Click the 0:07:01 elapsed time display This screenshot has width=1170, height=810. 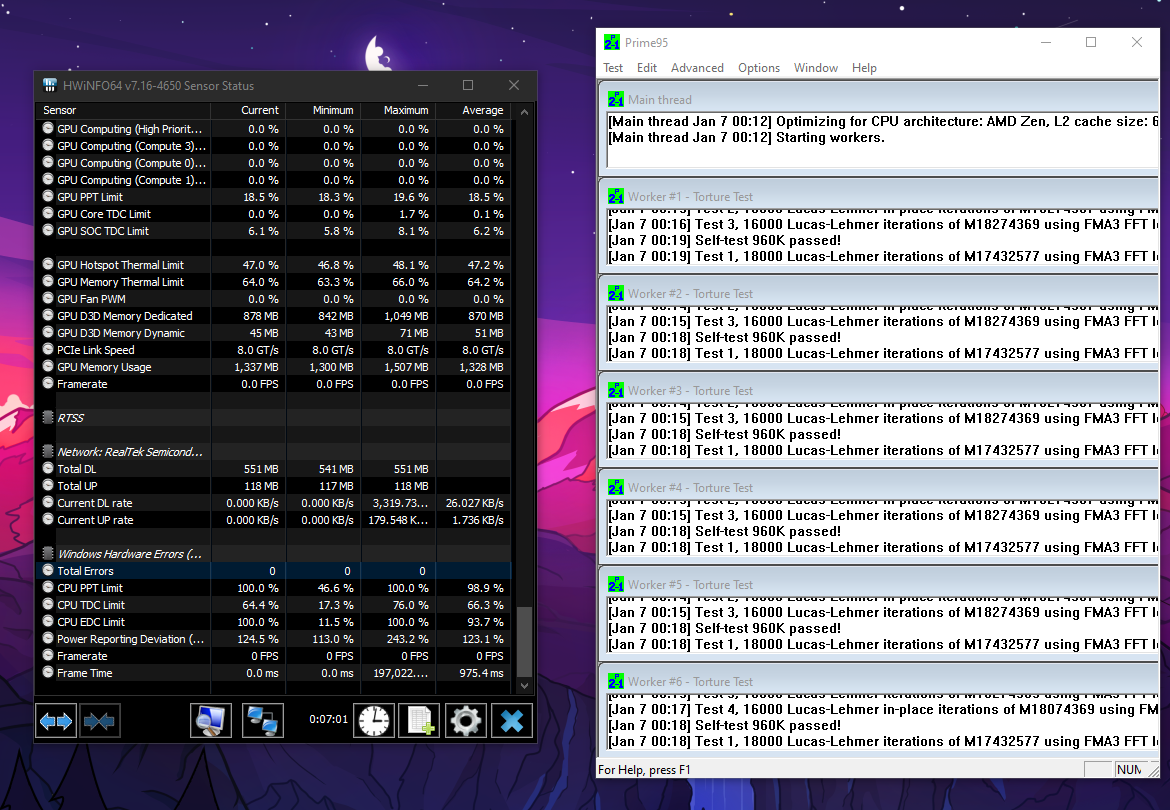tap(328, 720)
